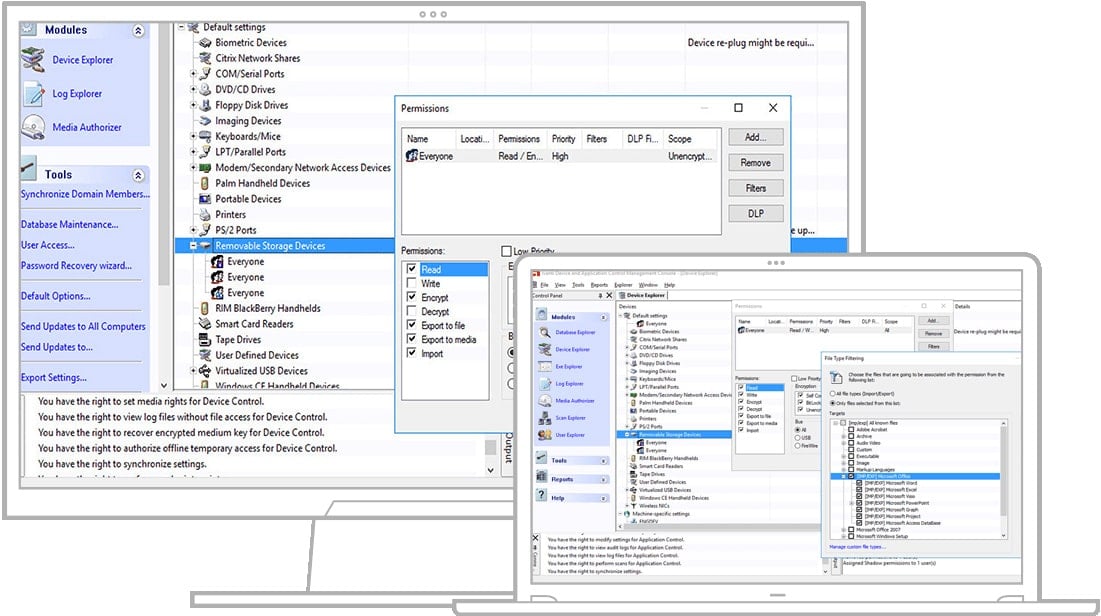
Task: Click Priority column header on monitor dialog
Action: pos(564,139)
